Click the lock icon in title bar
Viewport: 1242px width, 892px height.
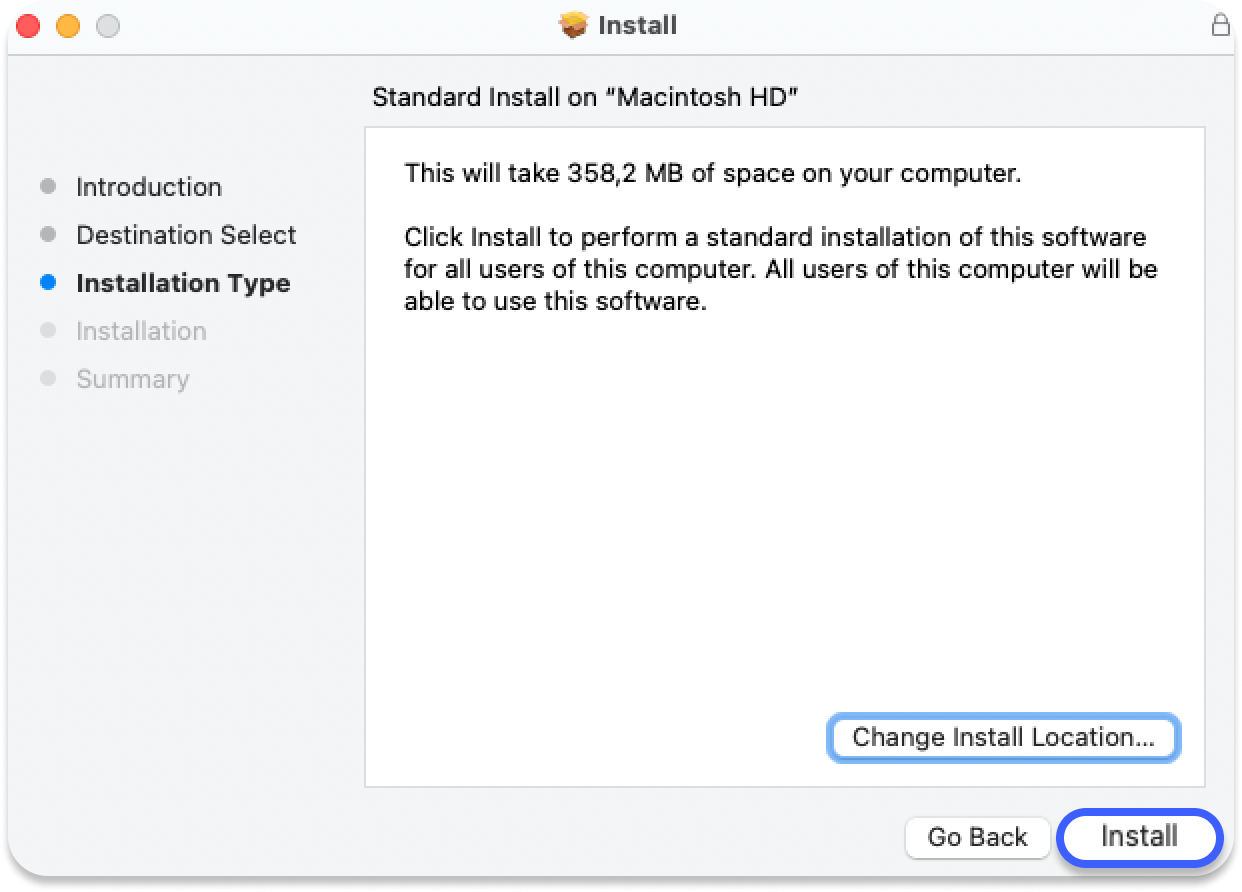click(1220, 26)
